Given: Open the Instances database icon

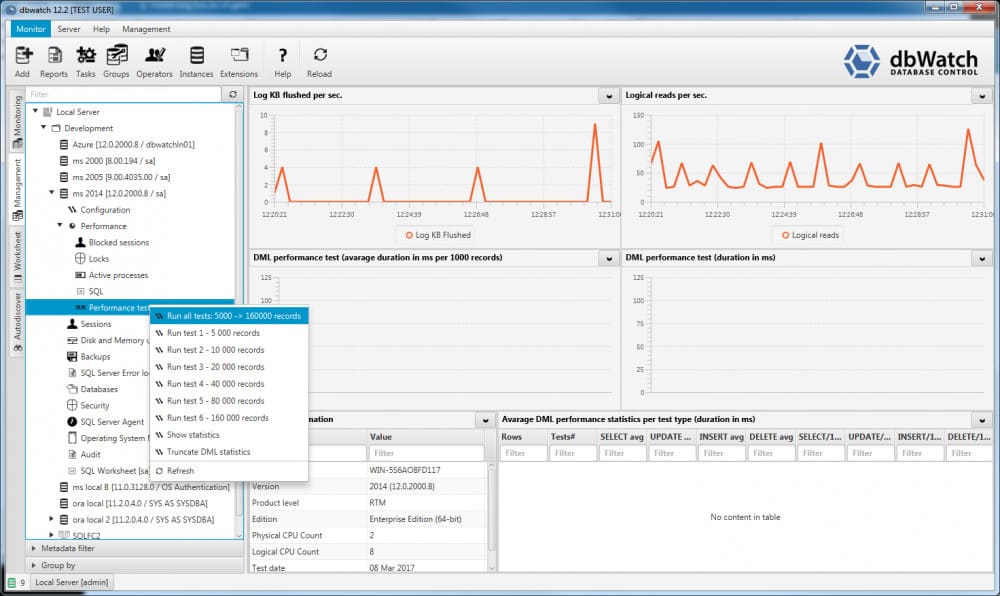Looking at the screenshot, I should [x=197, y=55].
